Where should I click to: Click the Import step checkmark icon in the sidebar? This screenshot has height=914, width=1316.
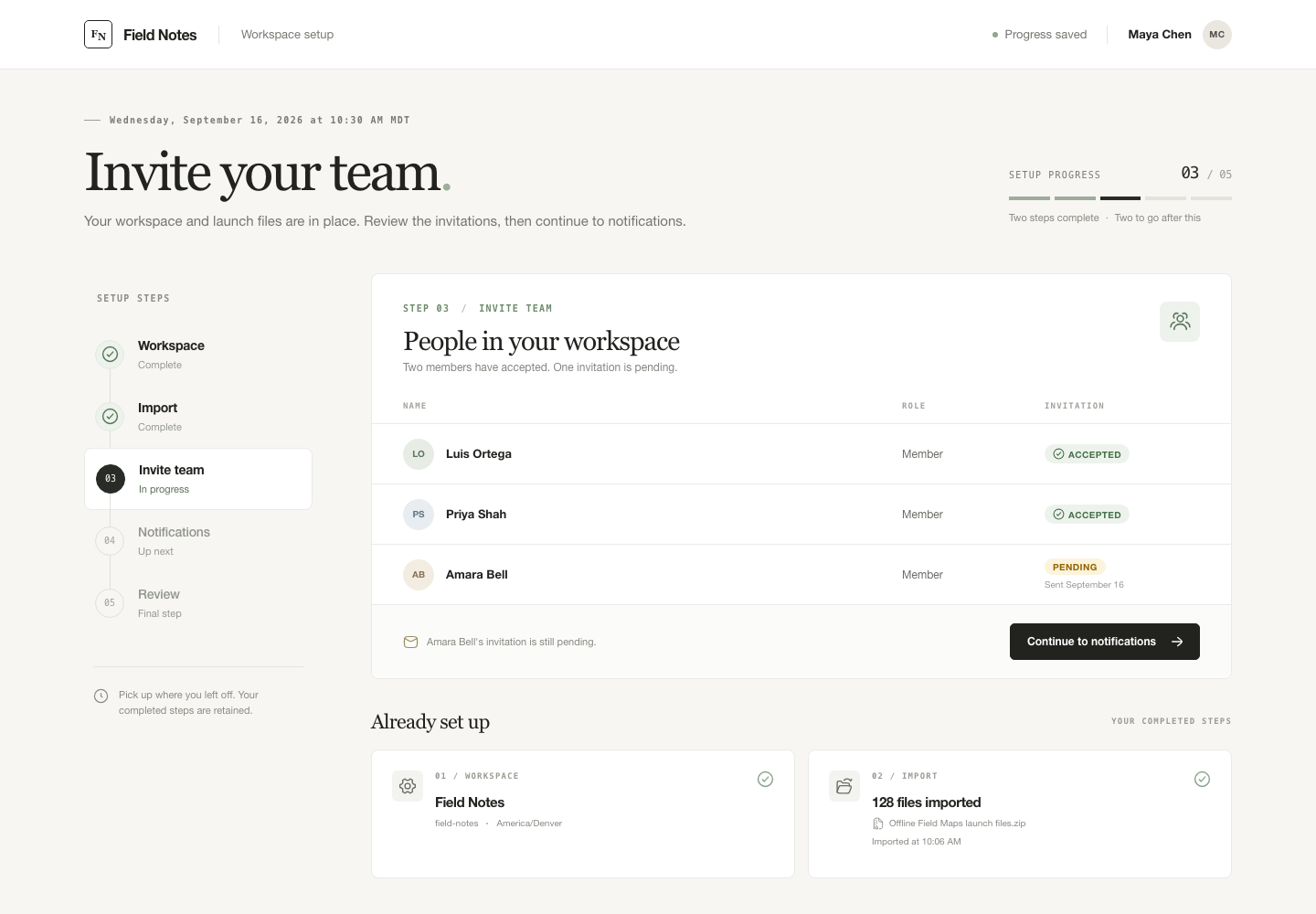(x=110, y=416)
